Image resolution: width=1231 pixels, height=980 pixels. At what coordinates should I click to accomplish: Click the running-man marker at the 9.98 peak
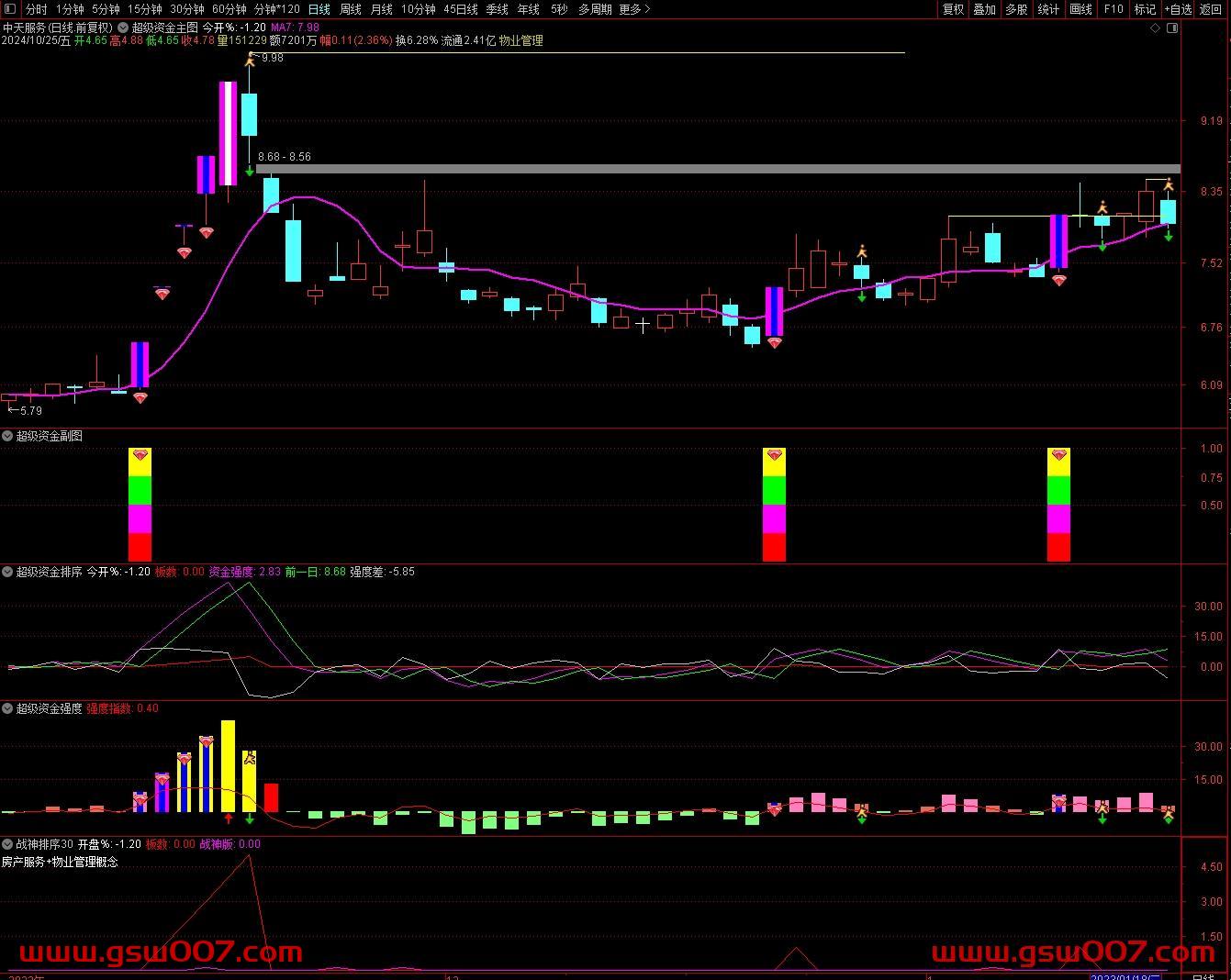point(250,60)
